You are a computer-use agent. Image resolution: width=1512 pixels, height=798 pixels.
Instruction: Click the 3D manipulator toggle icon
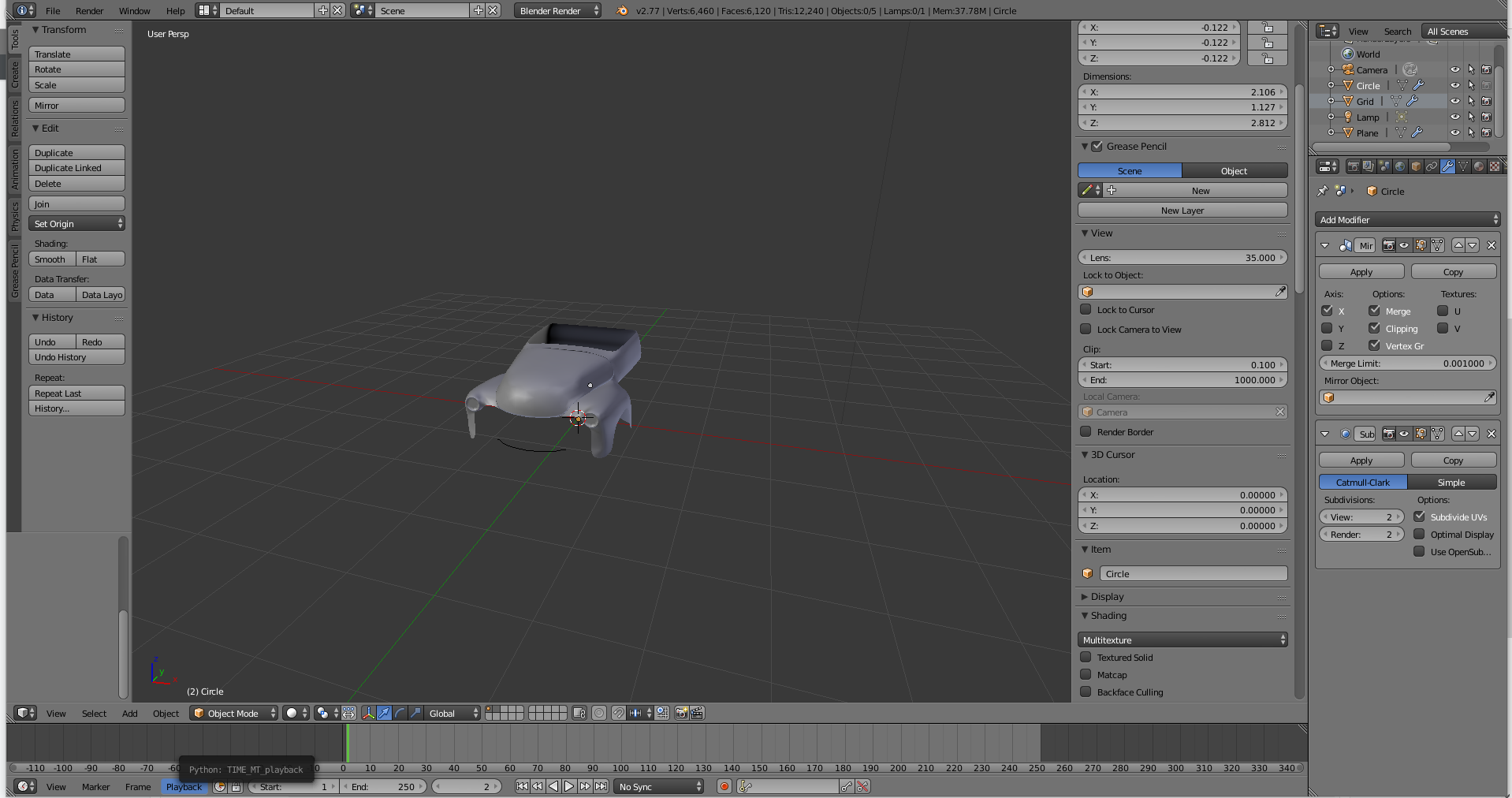coord(368,714)
